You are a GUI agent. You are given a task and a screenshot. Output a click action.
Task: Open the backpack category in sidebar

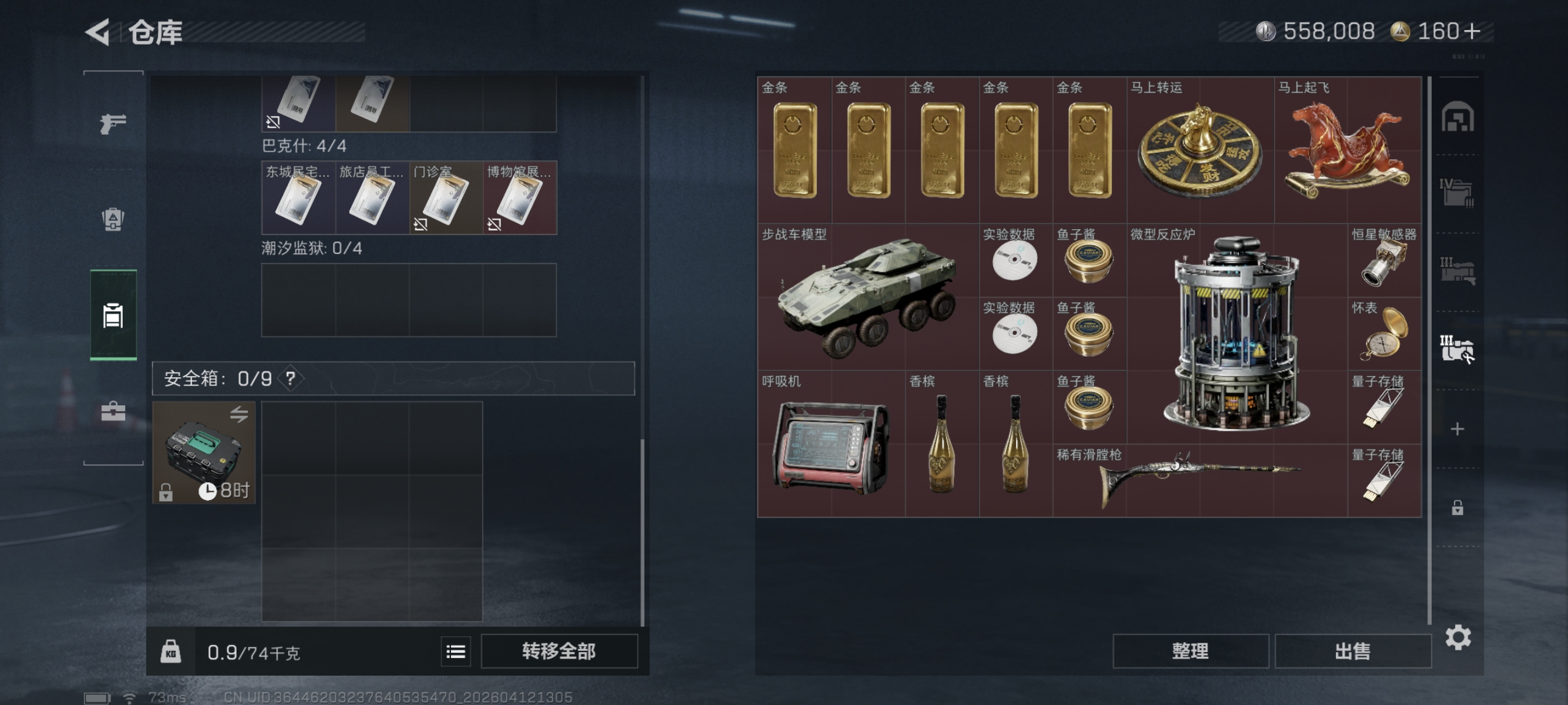coord(113,219)
